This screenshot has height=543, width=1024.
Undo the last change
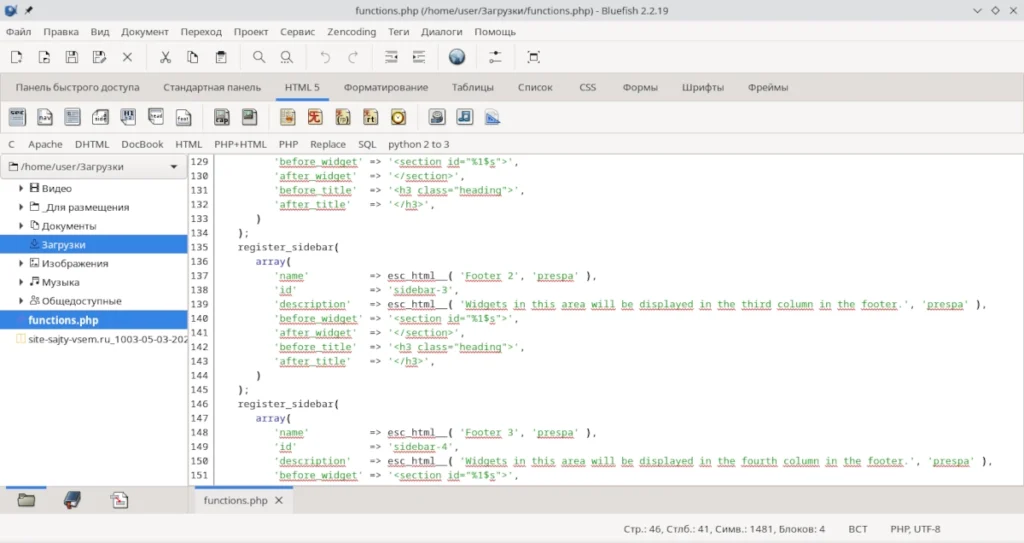pos(325,58)
